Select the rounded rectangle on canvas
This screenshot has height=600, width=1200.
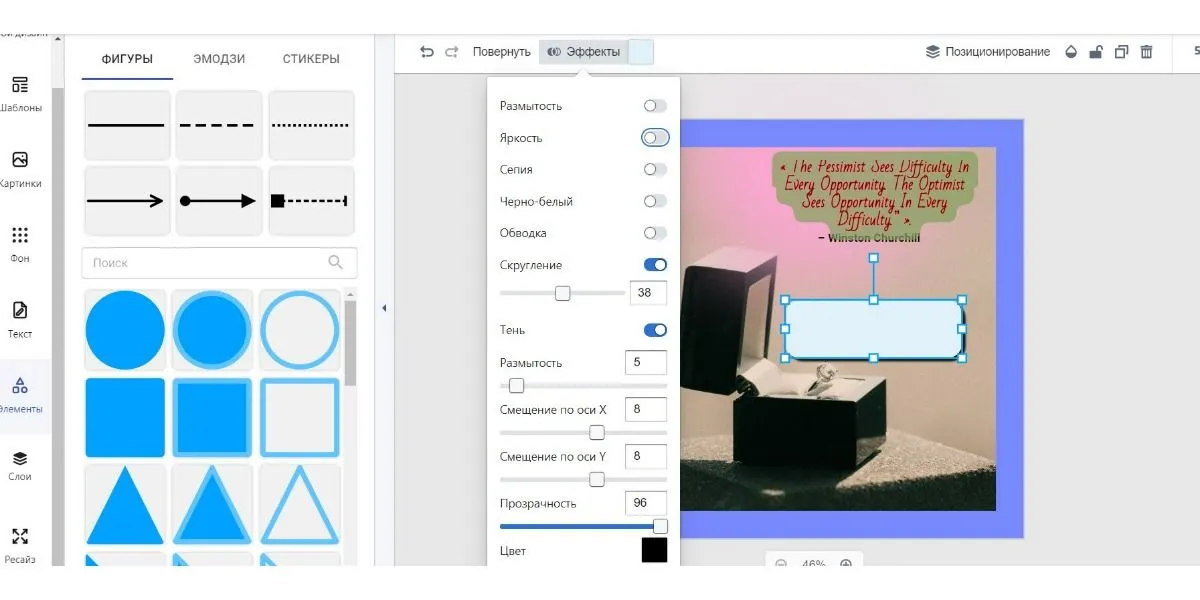873,329
